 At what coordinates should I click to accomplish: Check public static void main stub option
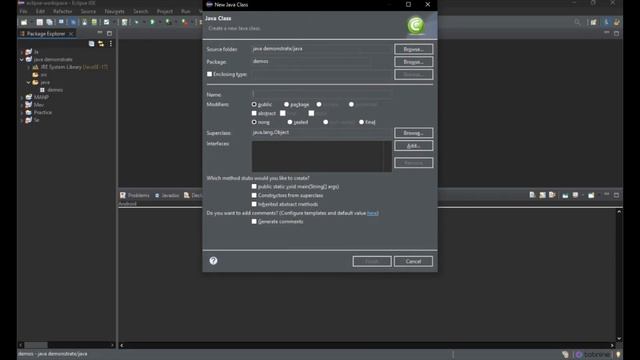tap(254, 186)
